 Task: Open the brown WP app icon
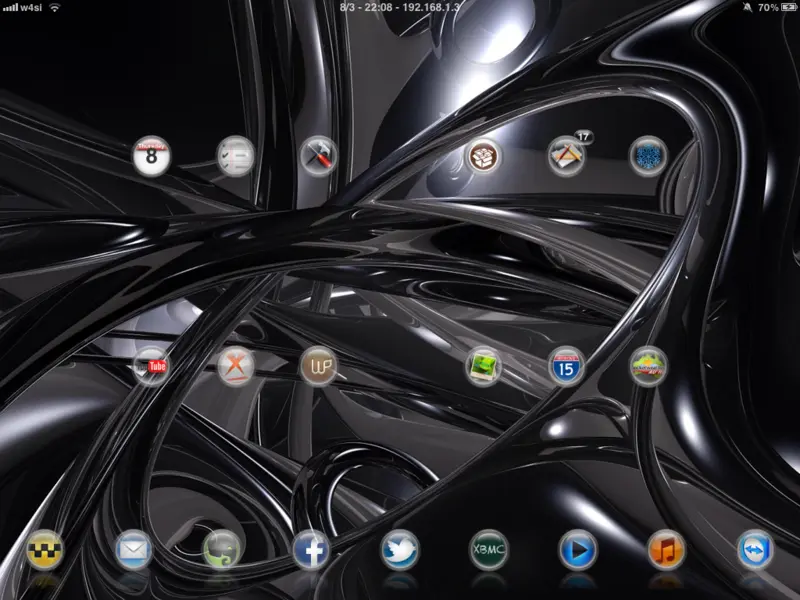click(320, 366)
